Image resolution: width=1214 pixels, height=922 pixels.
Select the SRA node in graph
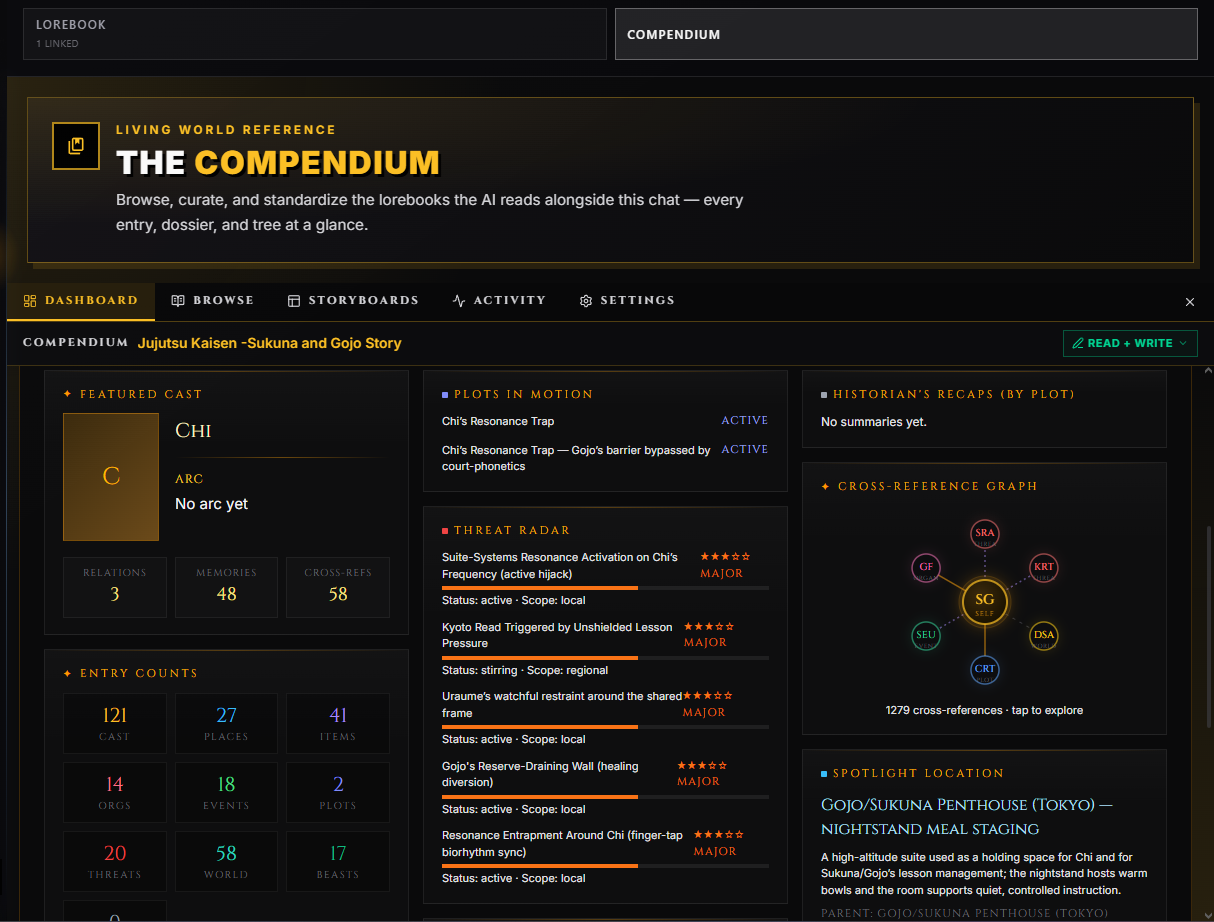[985, 534]
